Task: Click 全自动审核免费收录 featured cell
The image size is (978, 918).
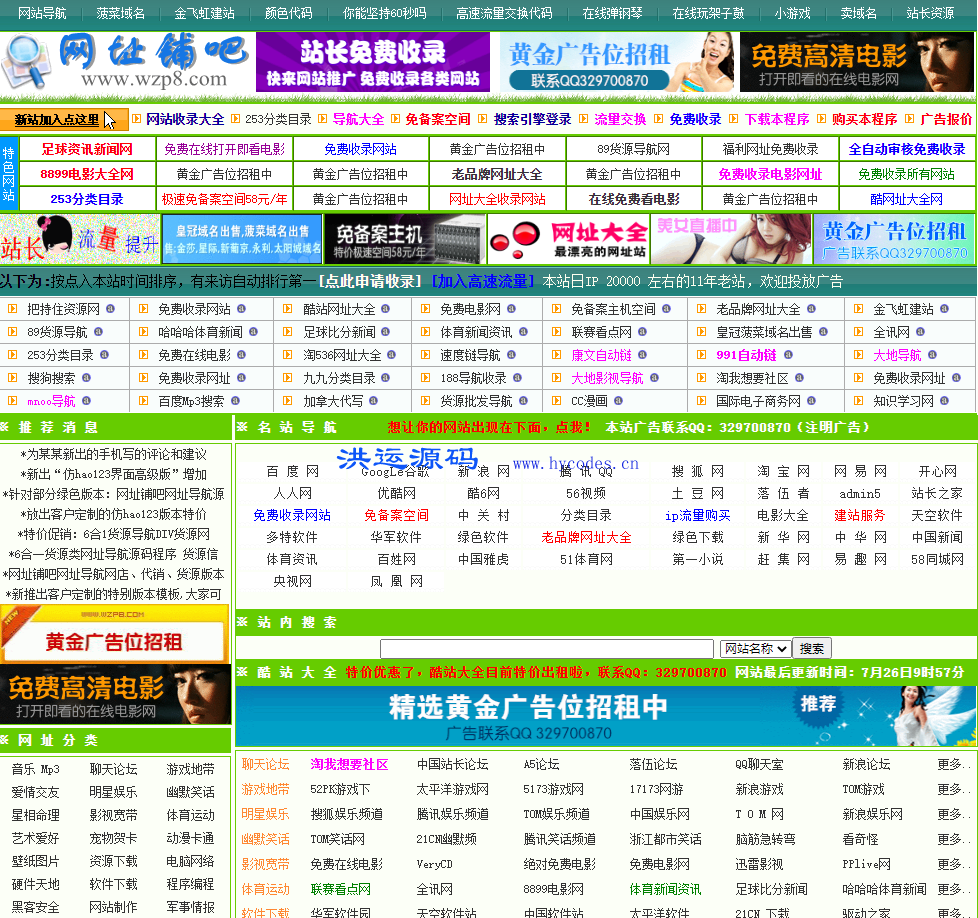Action: 906,149
